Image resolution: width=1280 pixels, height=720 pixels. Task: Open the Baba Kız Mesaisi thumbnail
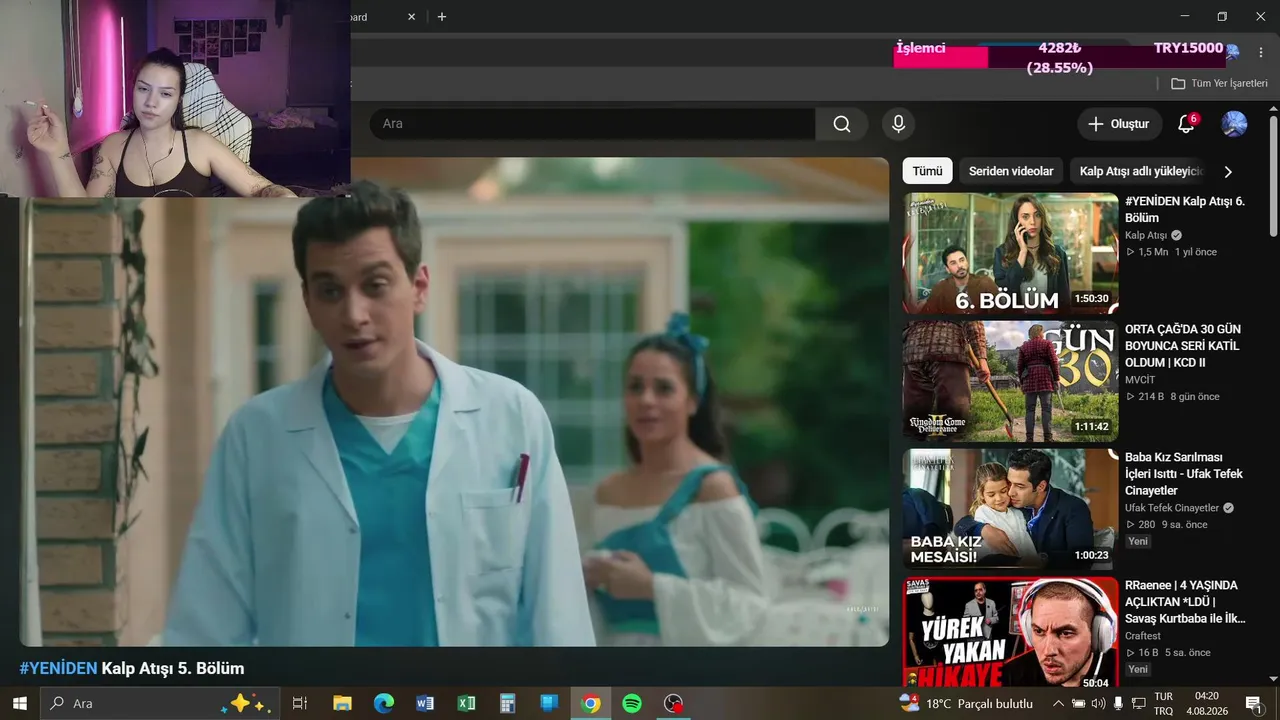coord(1010,510)
